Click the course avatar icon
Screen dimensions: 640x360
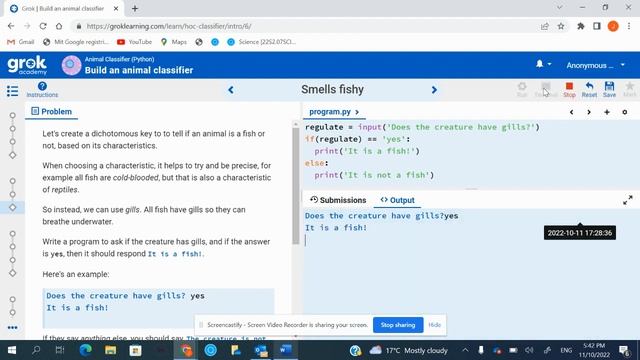click(x=71, y=65)
